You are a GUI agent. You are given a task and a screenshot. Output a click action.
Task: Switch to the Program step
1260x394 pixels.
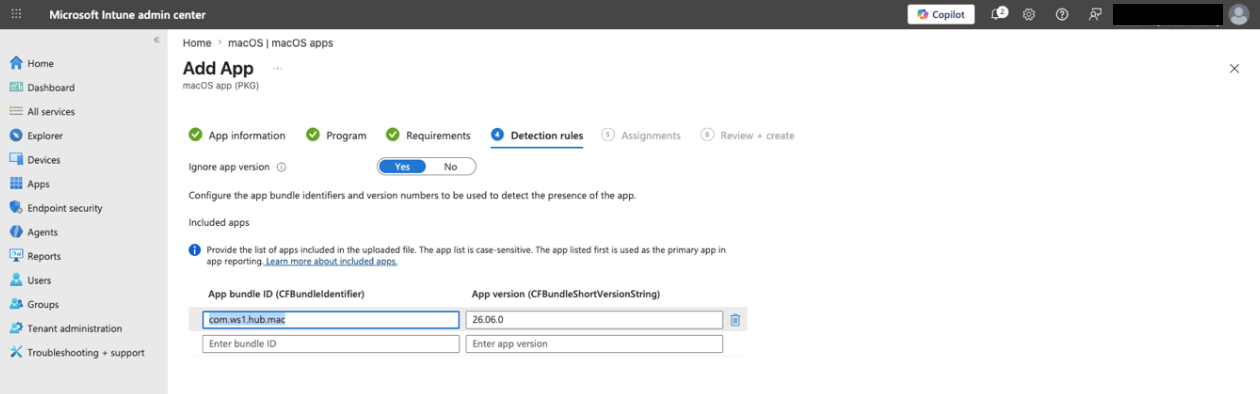pos(336,135)
